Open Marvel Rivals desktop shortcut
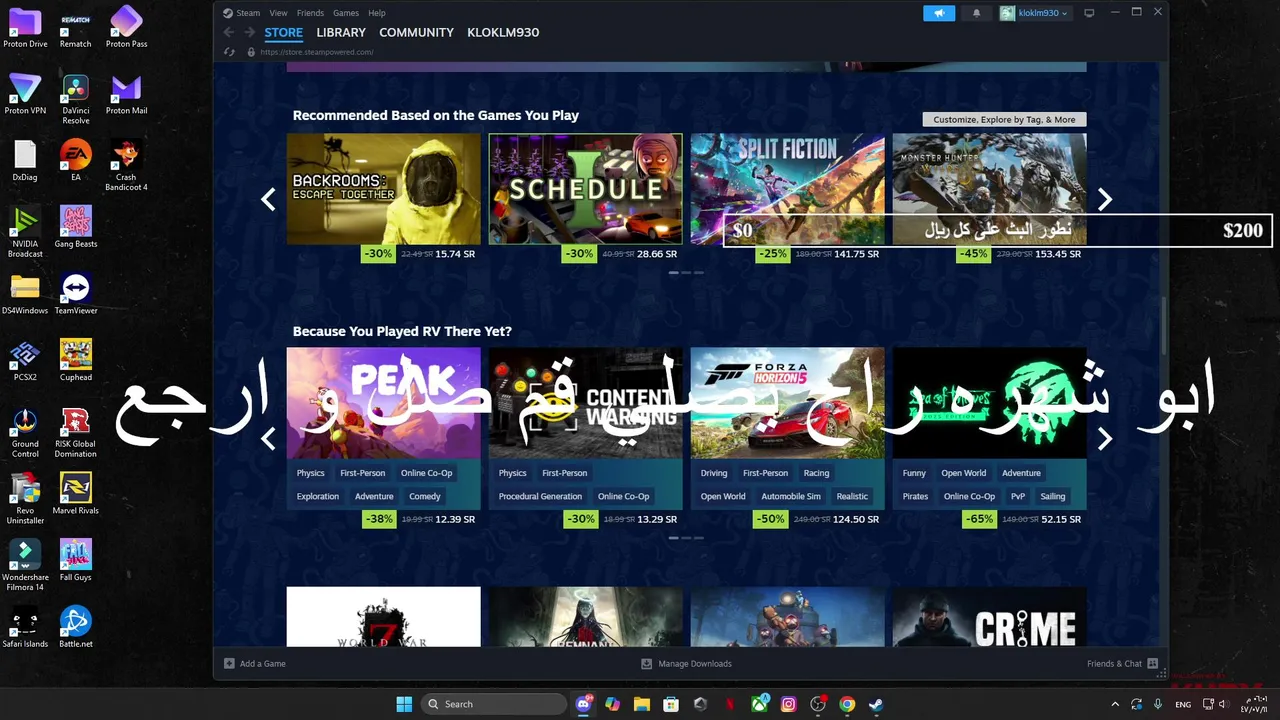 [x=76, y=493]
